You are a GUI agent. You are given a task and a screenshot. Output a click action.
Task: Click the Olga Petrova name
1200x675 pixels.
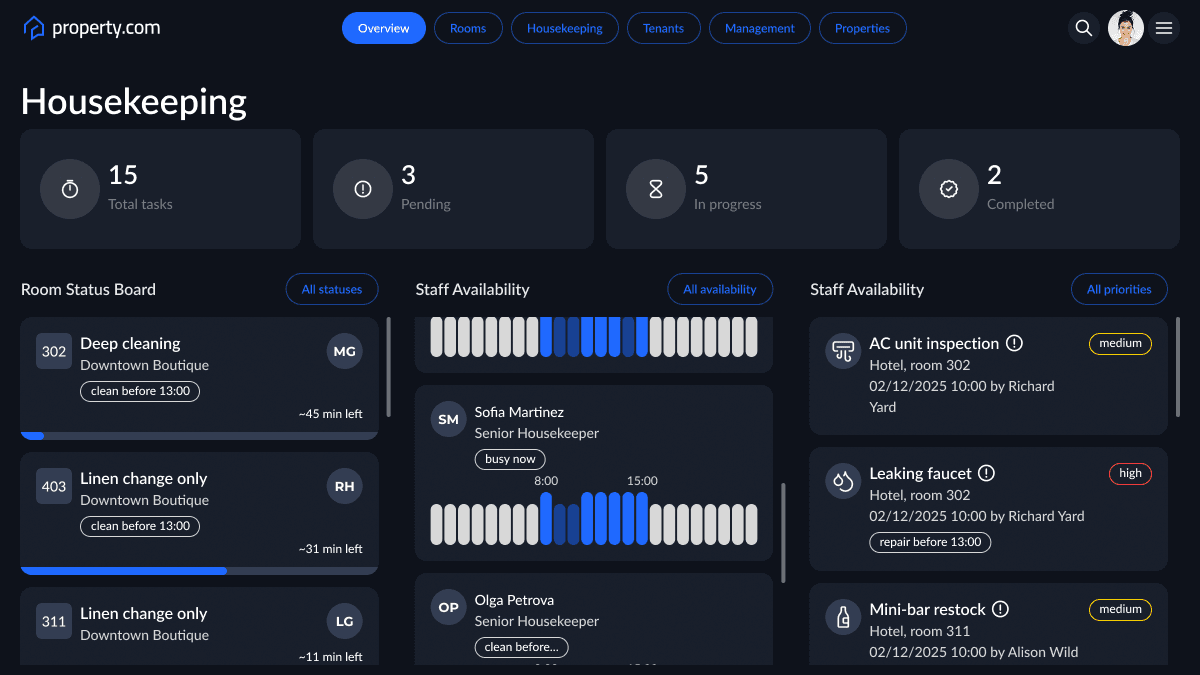pos(514,600)
